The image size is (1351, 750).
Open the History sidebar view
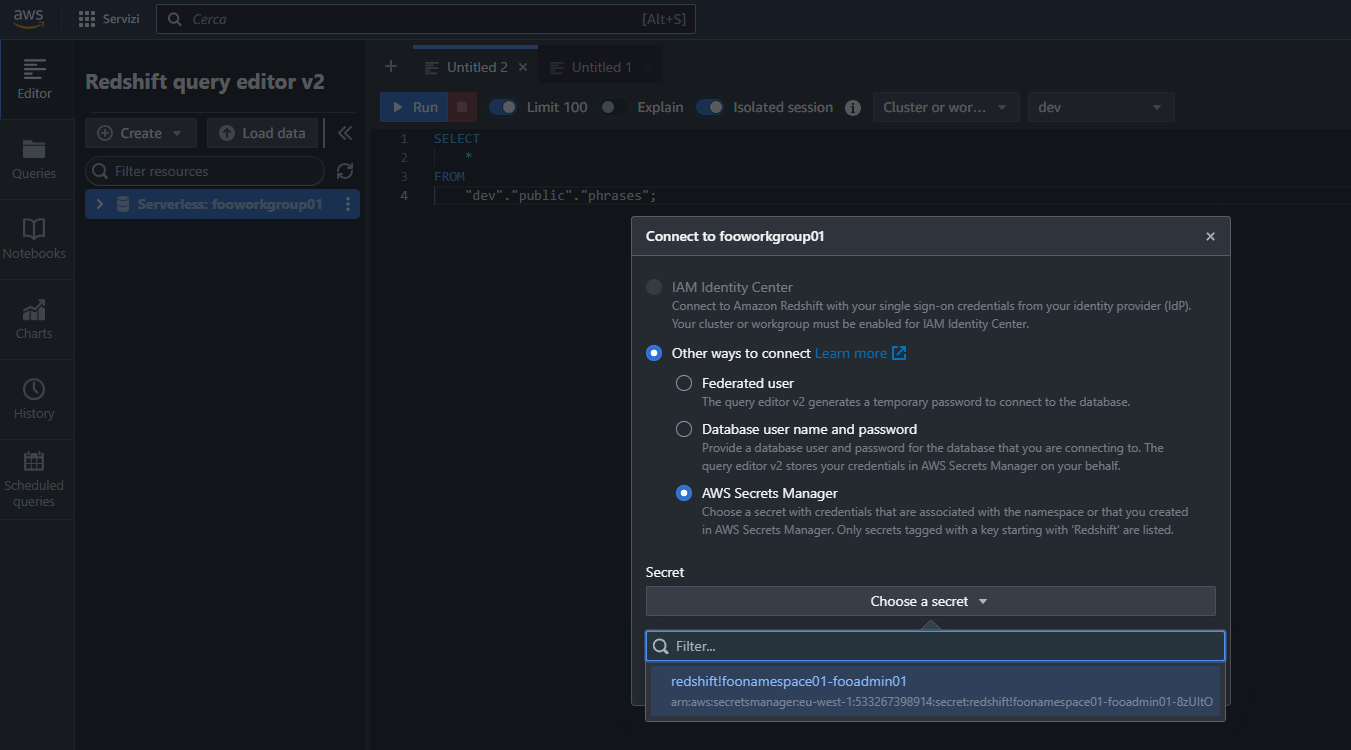pyautogui.click(x=35, y=400)
